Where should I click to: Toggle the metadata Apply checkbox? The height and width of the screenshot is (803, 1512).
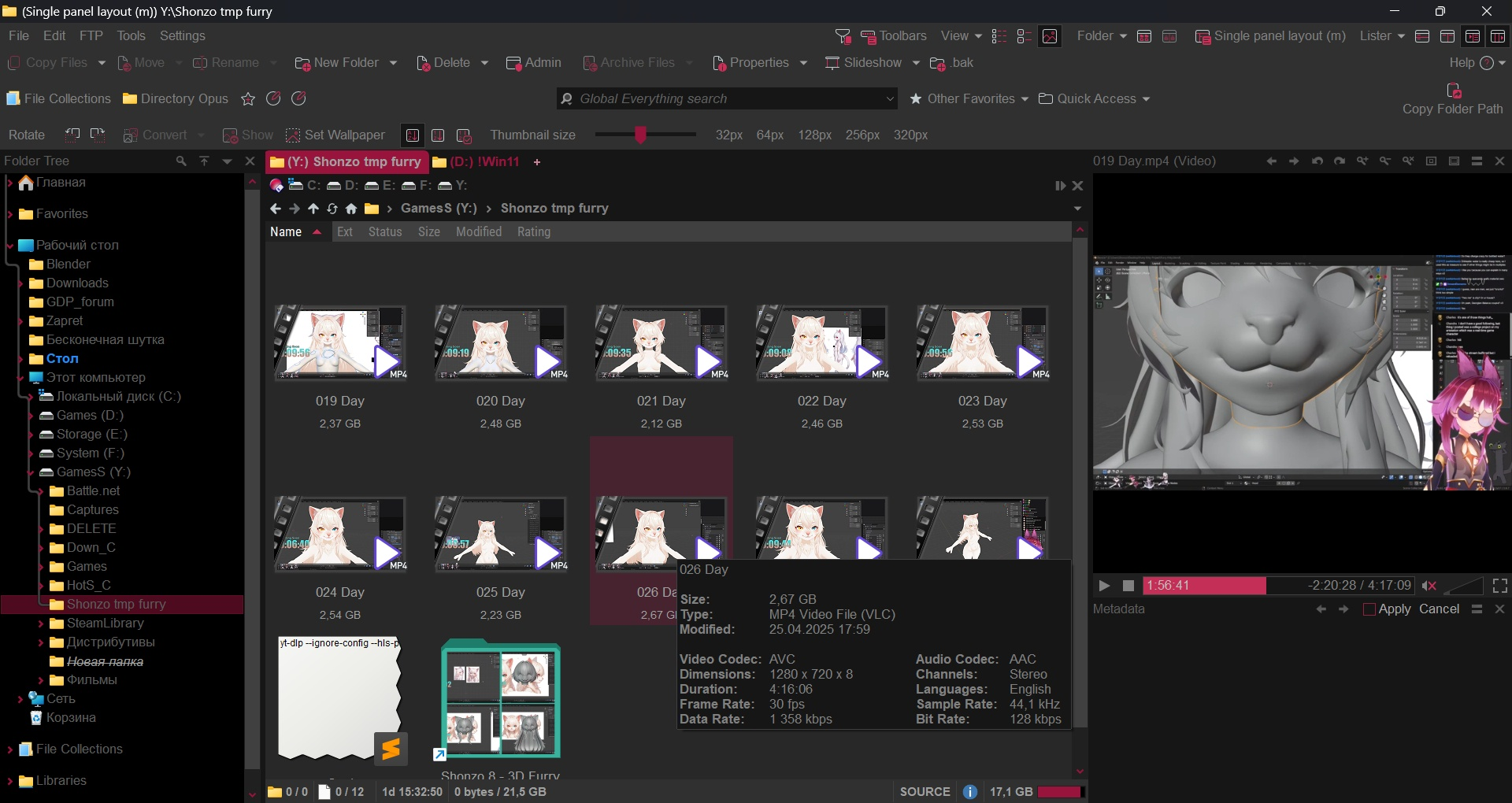(1369, 609)
